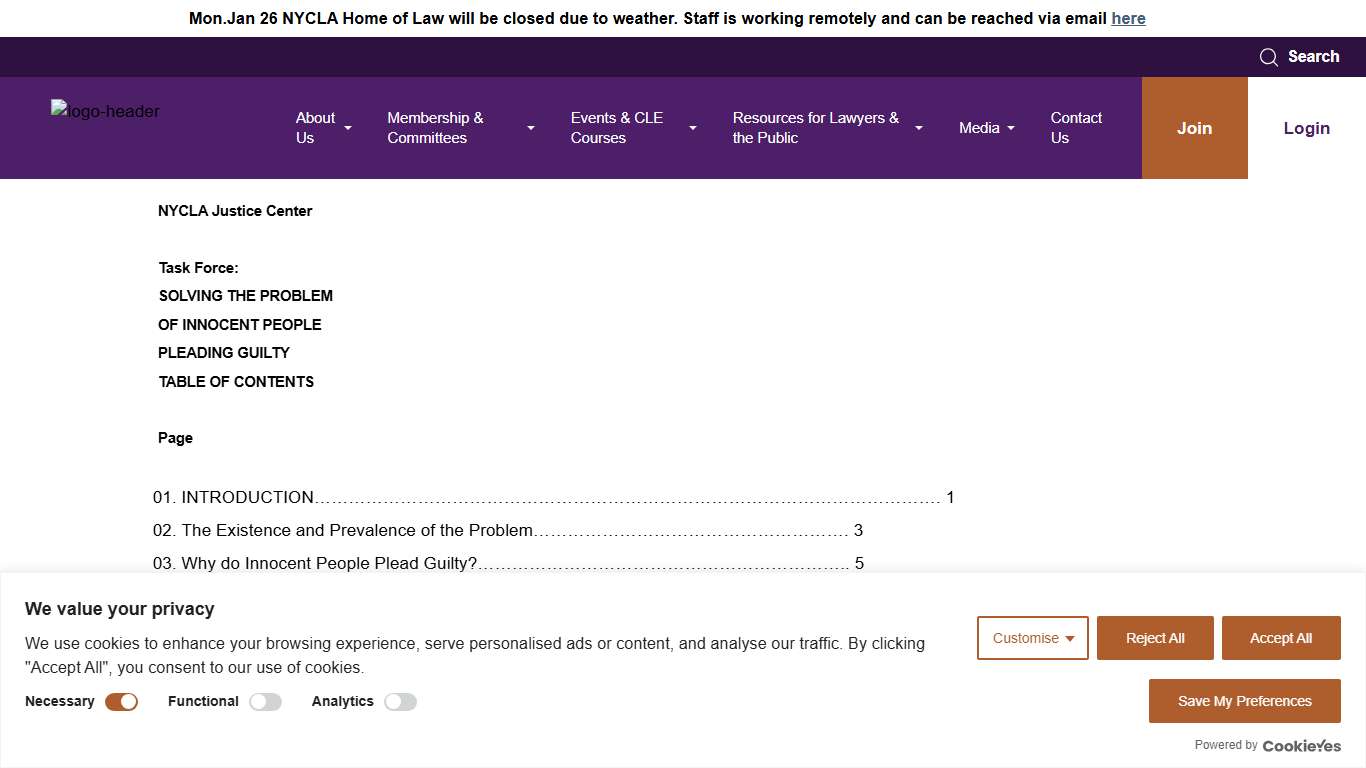The width and height of the screenshot is (1366, 768).
Task: Click the search magnifier icon
Action: tap(1268, 57)
